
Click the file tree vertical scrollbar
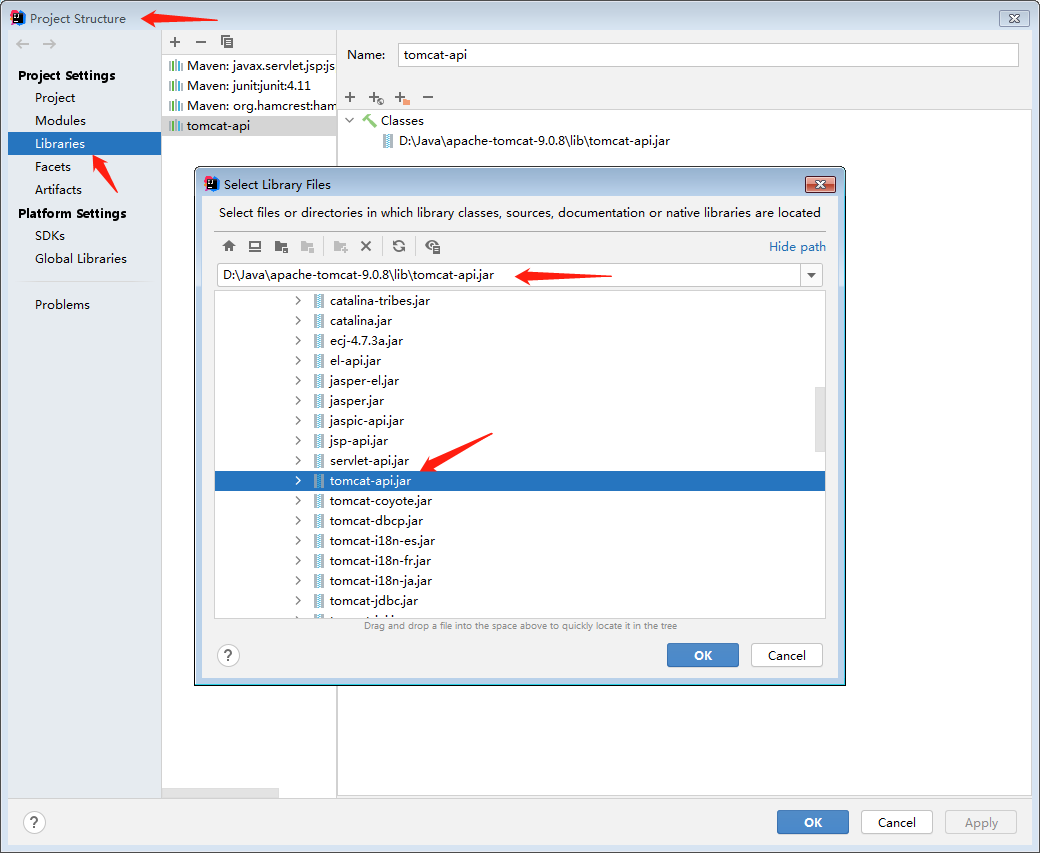820,419
